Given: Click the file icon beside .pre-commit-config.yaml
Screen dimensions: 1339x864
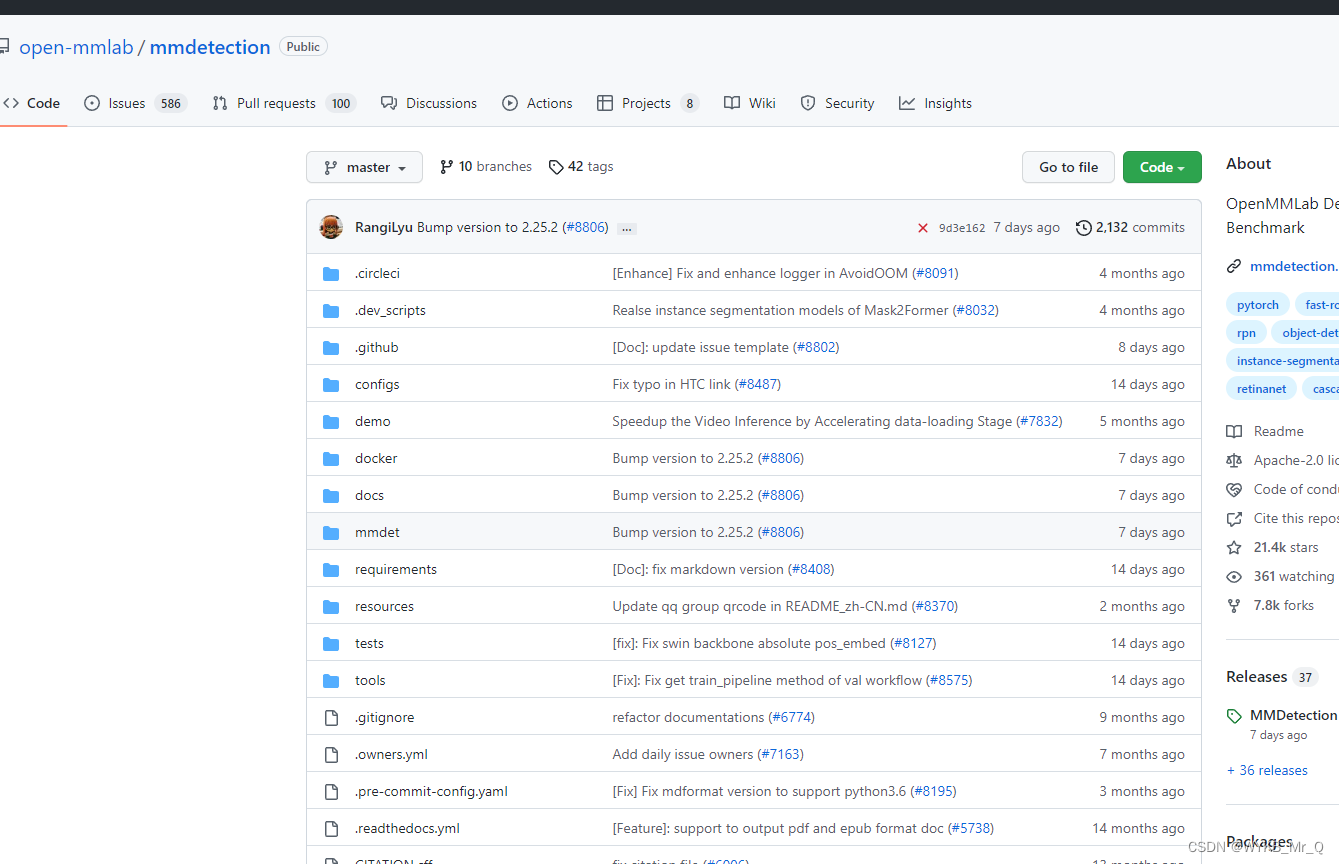Looking at the screenshot, I should [x=331, y=791].
